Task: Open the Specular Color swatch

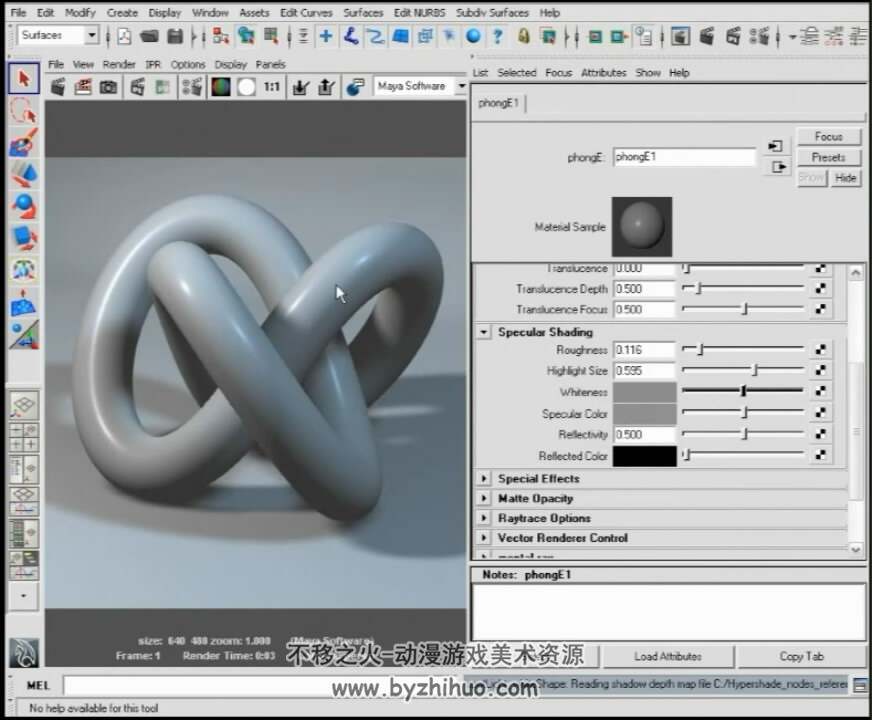Action: (x=645, y=414)
